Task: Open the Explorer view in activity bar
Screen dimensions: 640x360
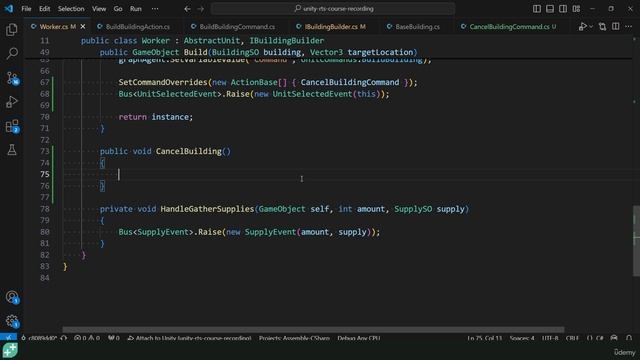Action: point(12,29)
